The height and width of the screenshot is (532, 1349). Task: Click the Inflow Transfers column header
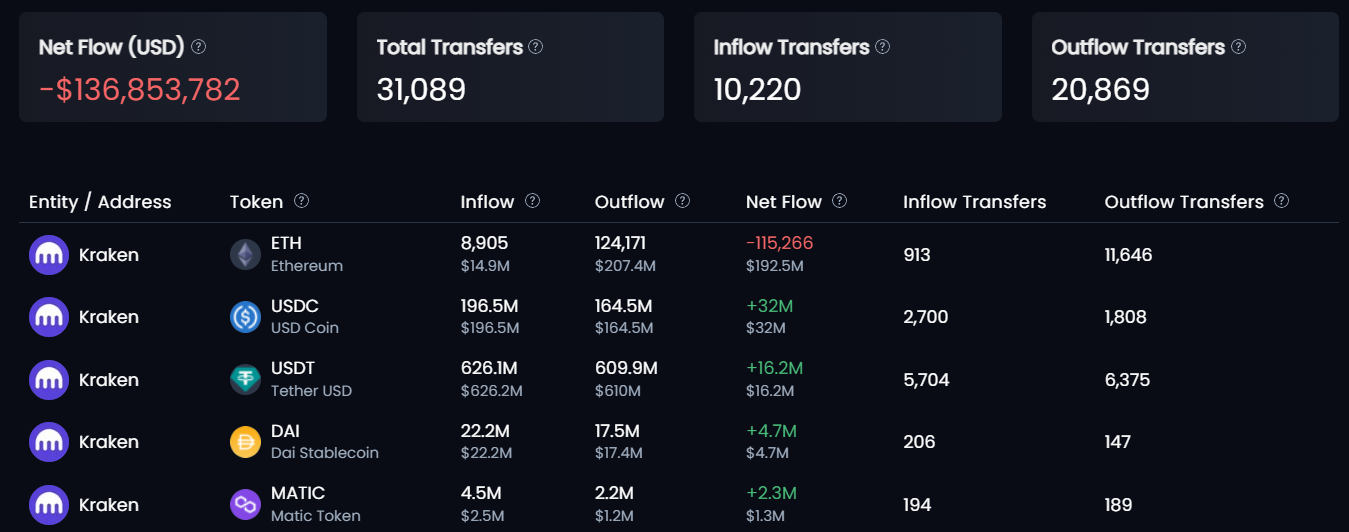coord(975,202)
